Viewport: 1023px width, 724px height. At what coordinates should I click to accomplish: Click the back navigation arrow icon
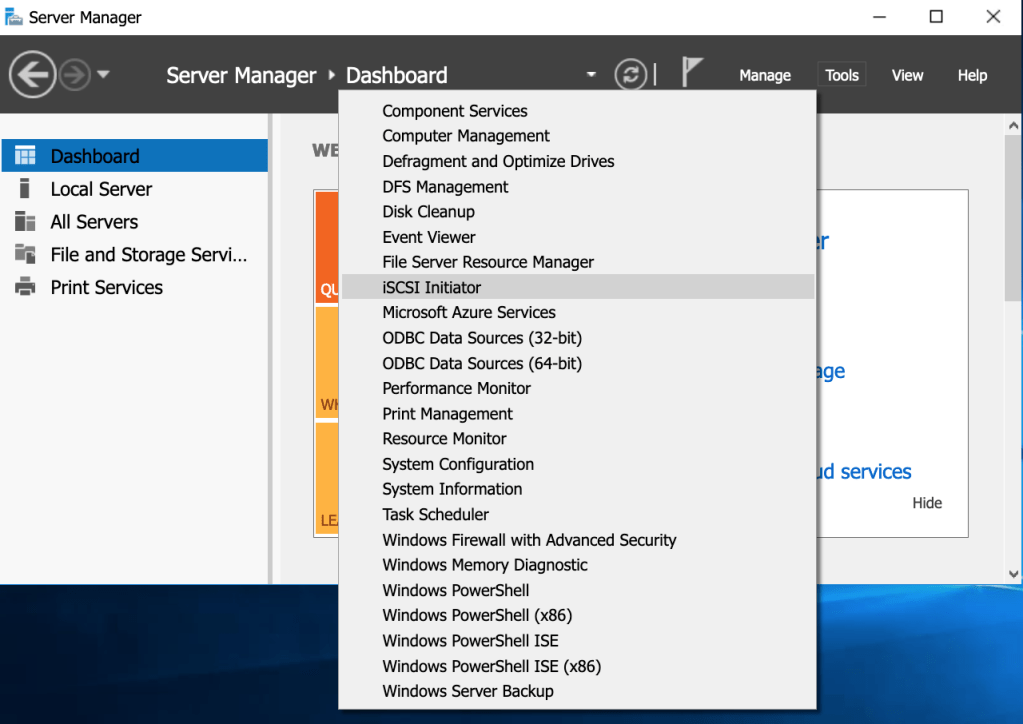(x=32, y=75)
